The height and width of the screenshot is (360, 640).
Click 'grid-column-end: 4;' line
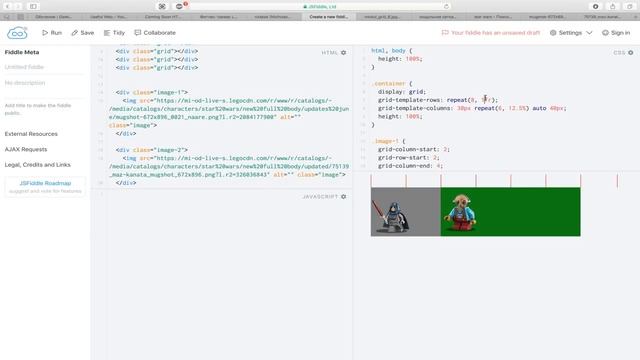(410, 166)
